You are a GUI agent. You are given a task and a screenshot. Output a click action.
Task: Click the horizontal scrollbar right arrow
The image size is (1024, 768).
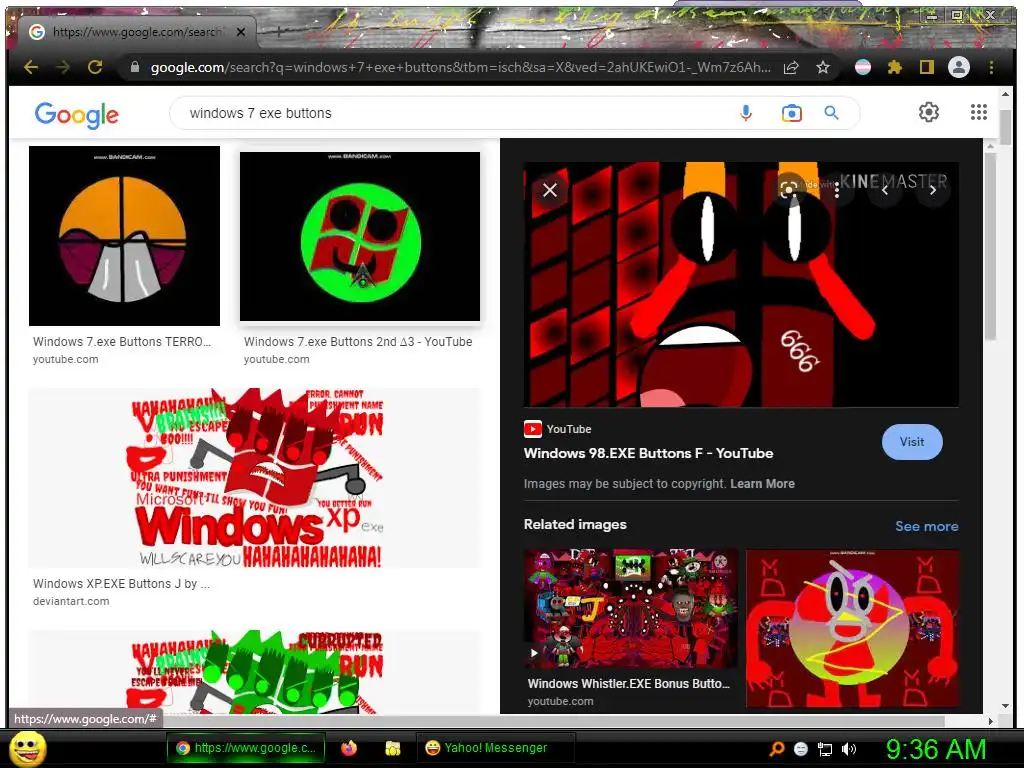tap(991, 721)
